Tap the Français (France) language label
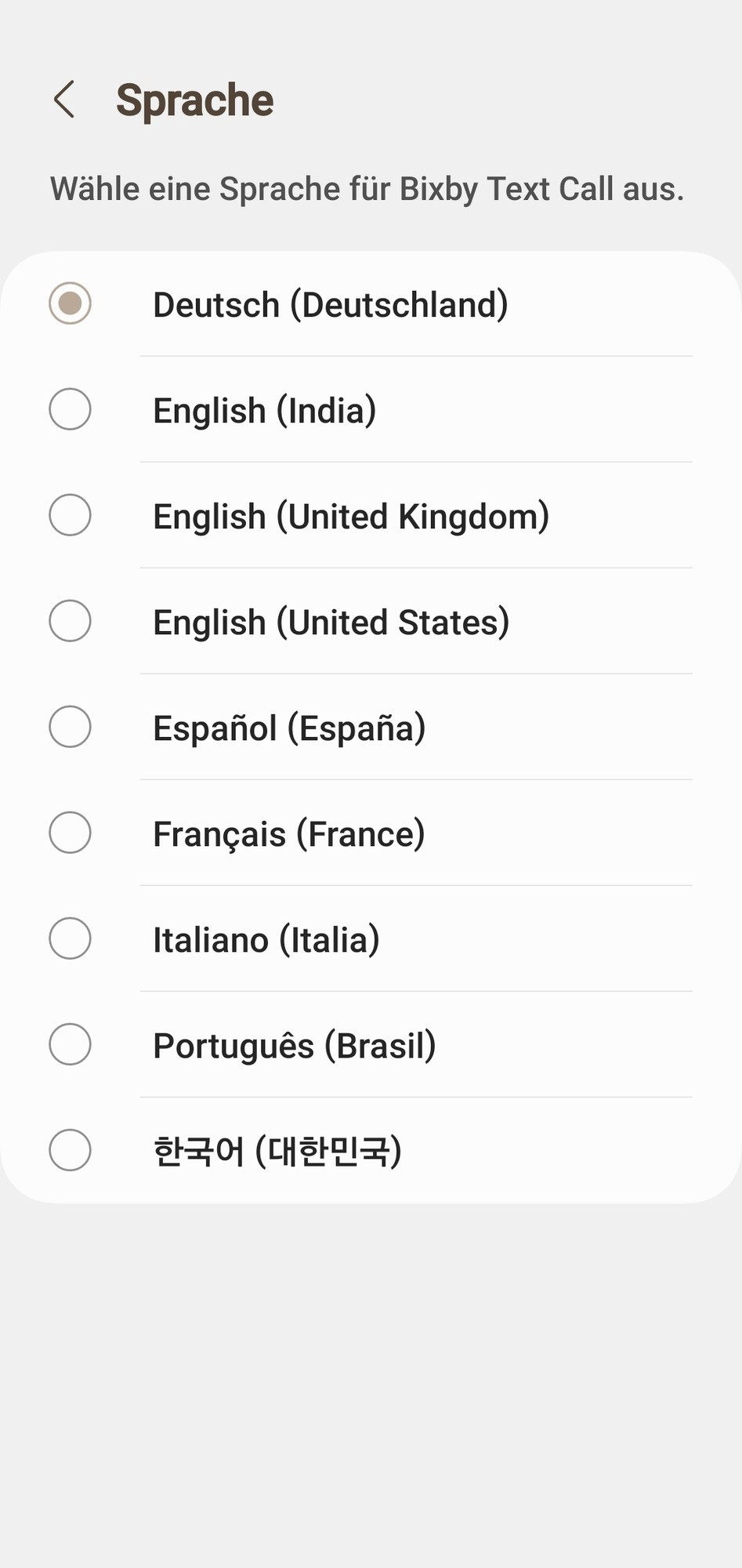 click(288, 834)
